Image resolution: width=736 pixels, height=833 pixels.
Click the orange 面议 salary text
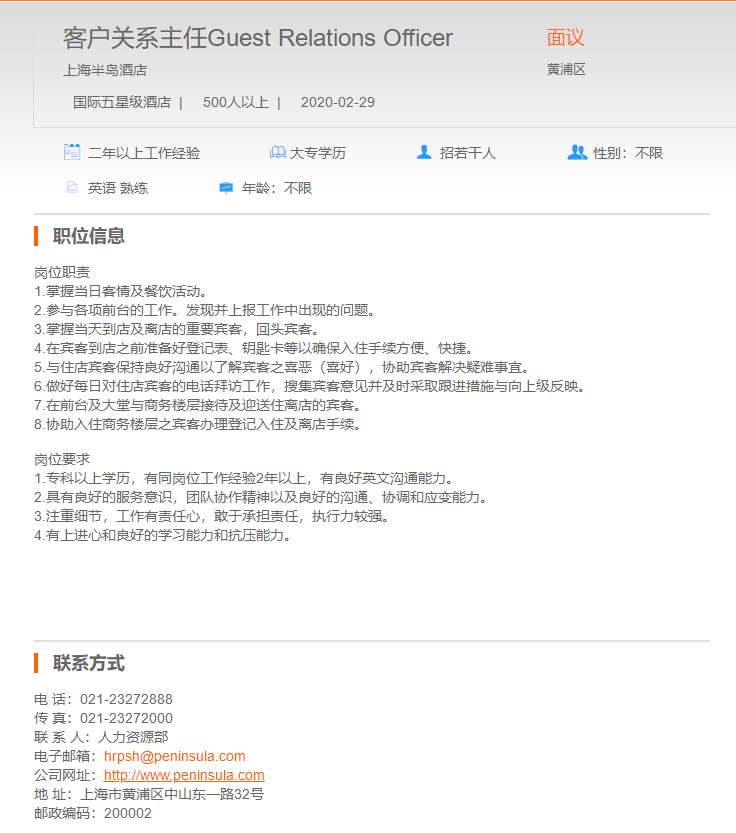click(565, 38)
